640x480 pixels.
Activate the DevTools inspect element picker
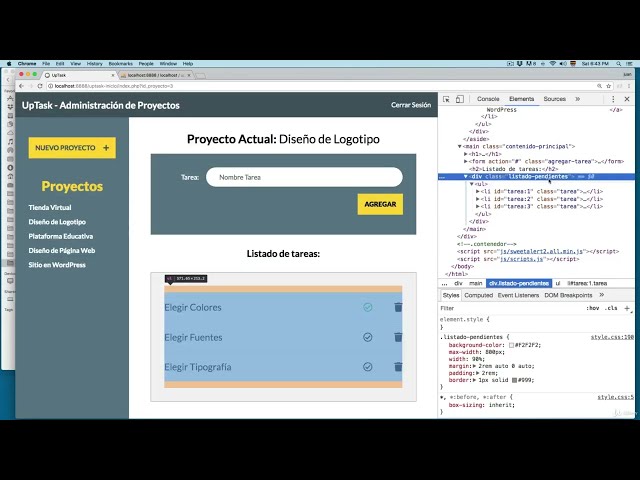(x=446, y=99)
